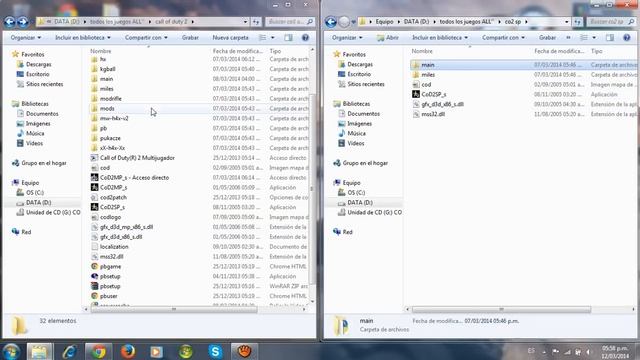The height and width of the screenshot is (360, 640).
Task: Select main folder in right window
Action: point(427,65)
